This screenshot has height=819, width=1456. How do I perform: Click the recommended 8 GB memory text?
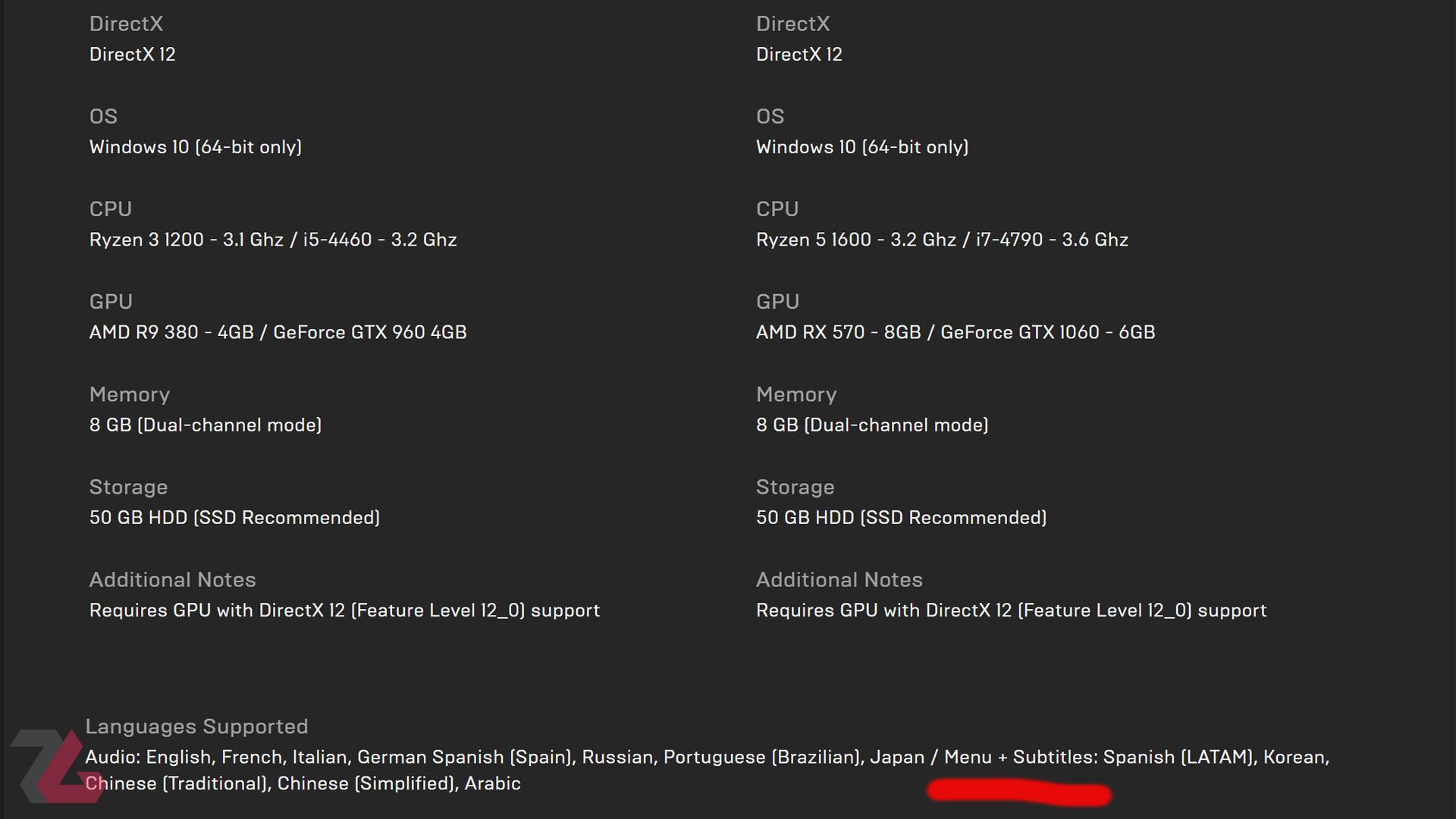click(x=872, y=425)
